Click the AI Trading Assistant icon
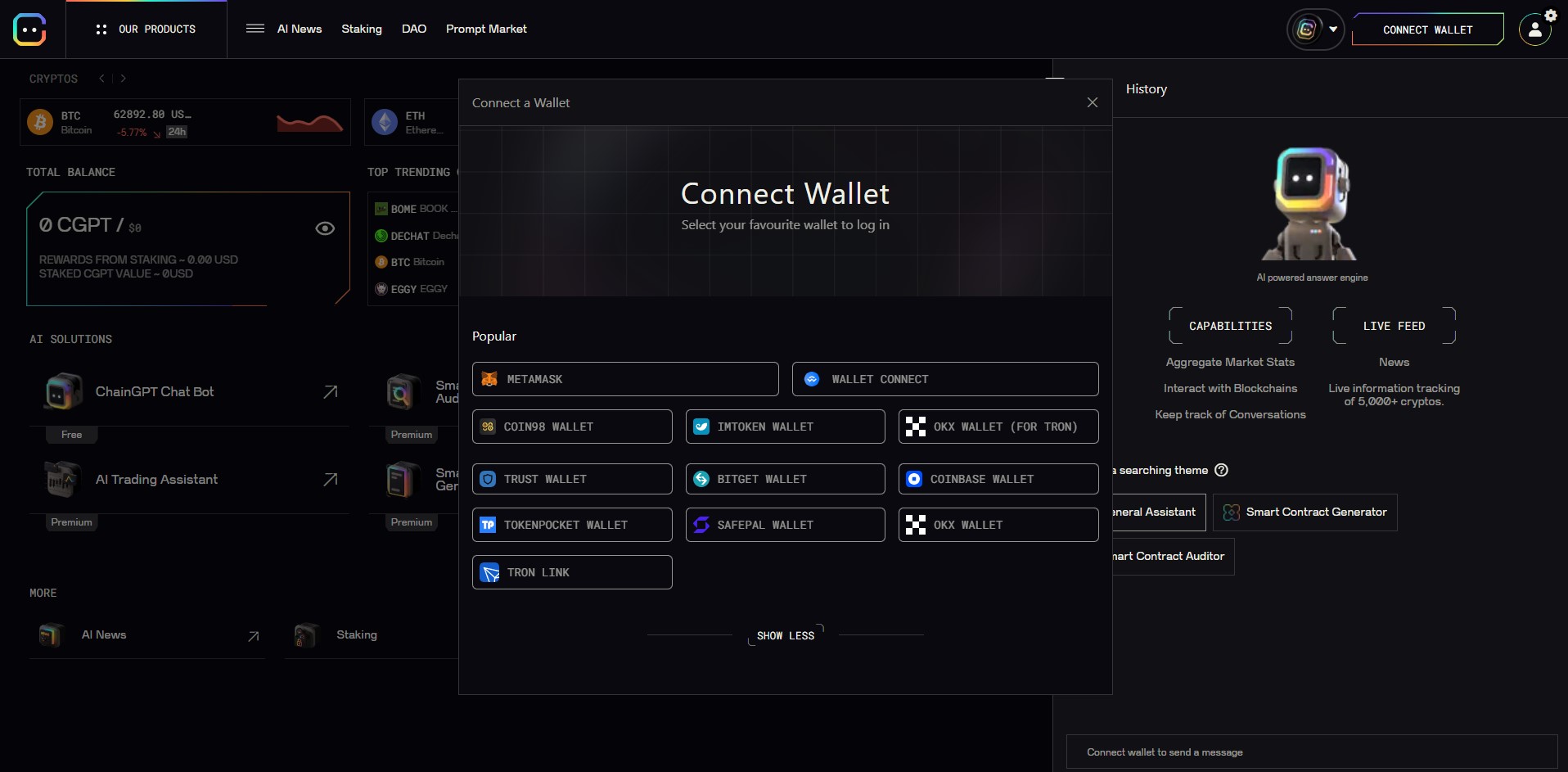 point(63,479)
